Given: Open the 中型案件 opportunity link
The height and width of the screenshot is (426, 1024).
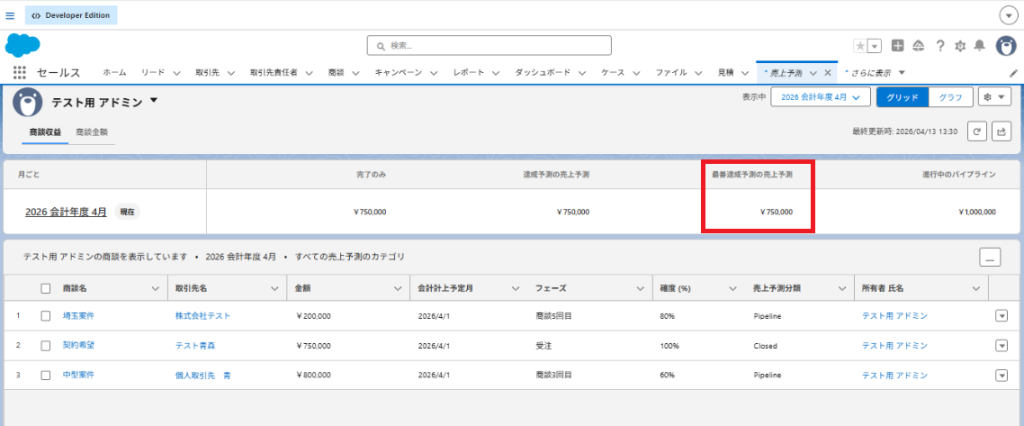Looking at the screenshot, I should point(78,375).
